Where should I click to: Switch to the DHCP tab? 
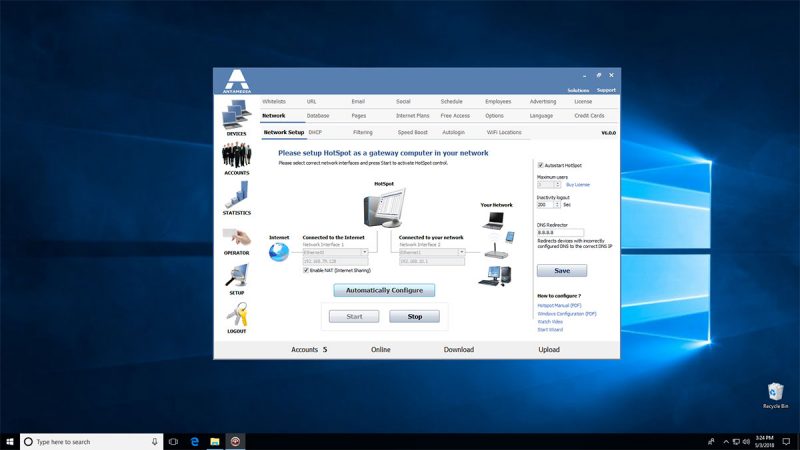(315, 132)
